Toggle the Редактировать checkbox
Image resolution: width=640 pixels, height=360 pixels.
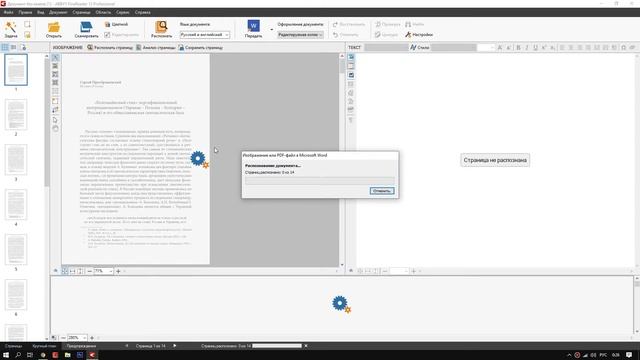point(107,35)
